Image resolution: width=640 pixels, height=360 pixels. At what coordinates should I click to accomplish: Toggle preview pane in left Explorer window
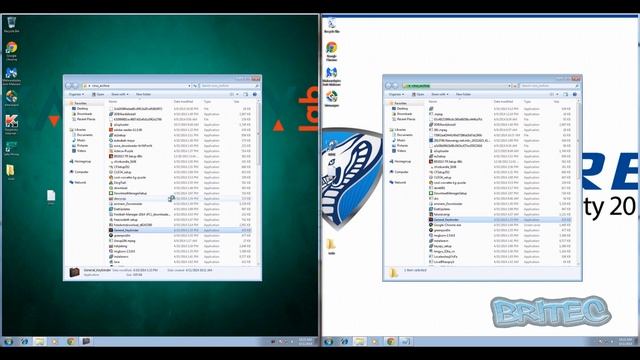click(246, 94)
